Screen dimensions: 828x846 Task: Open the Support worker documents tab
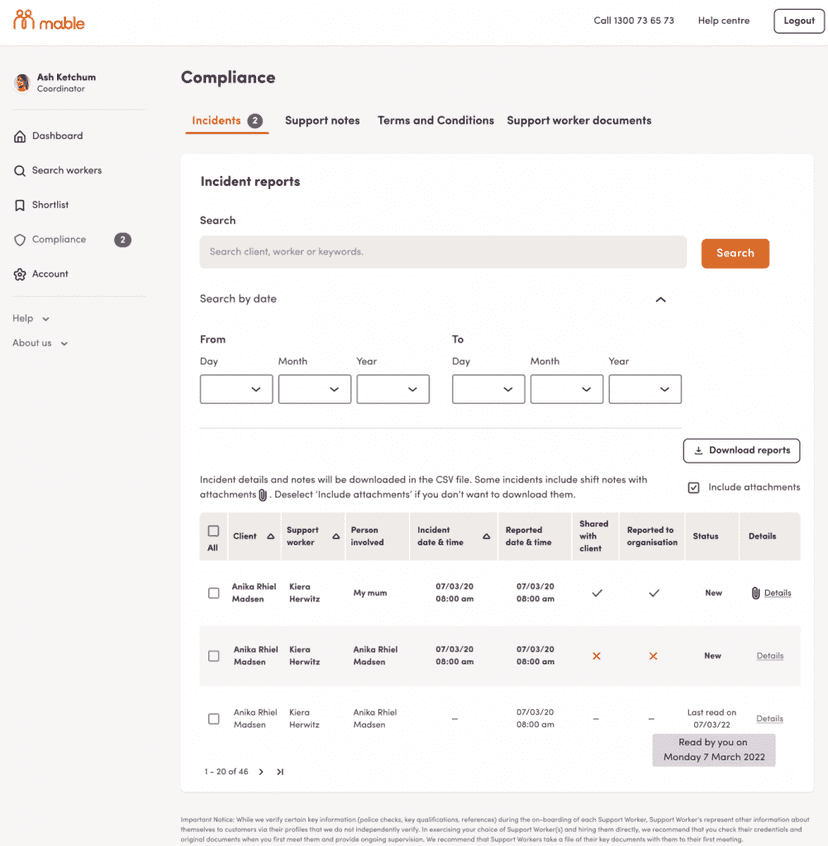point(579,120)
